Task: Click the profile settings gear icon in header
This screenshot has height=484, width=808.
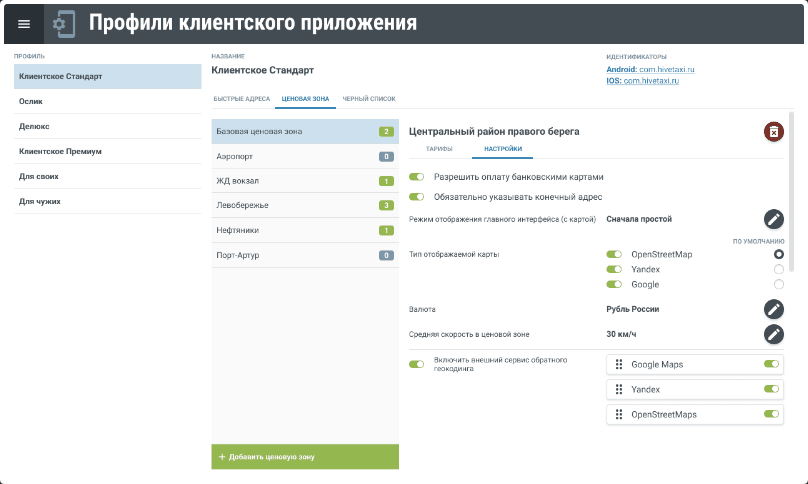Action: (63, 24)
